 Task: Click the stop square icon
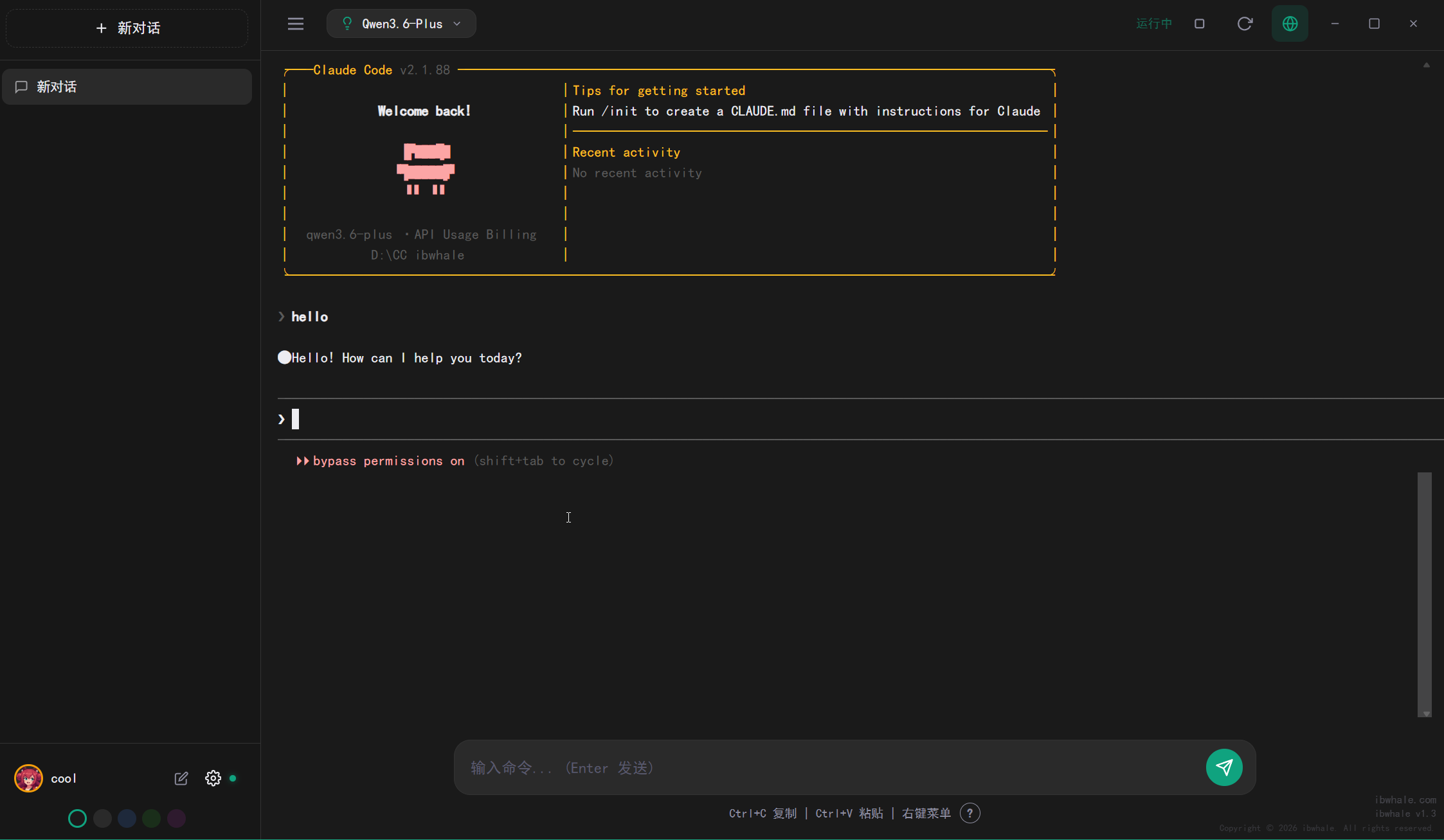(x=1199, y=24)
